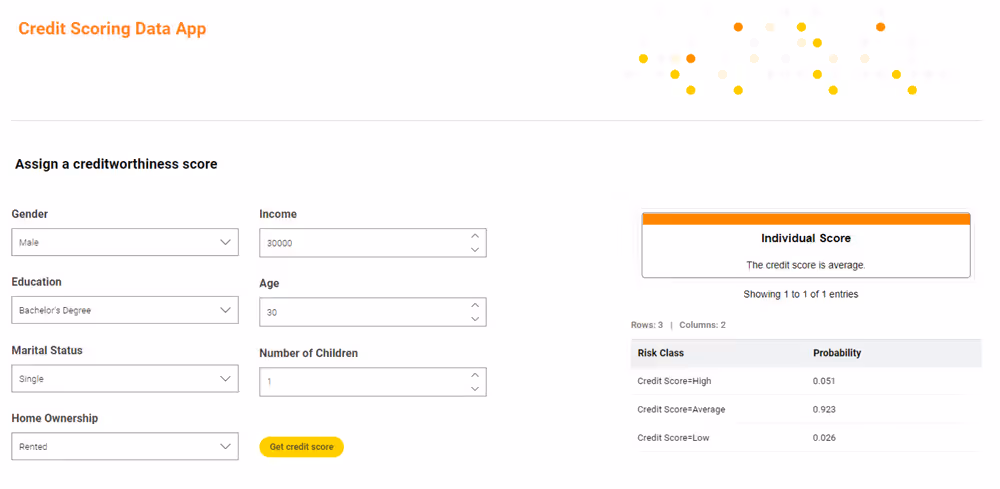The height and width of the screenshot is (489, 1000).
Task: Expand the Education dropdown
Action: click(125, 310)
